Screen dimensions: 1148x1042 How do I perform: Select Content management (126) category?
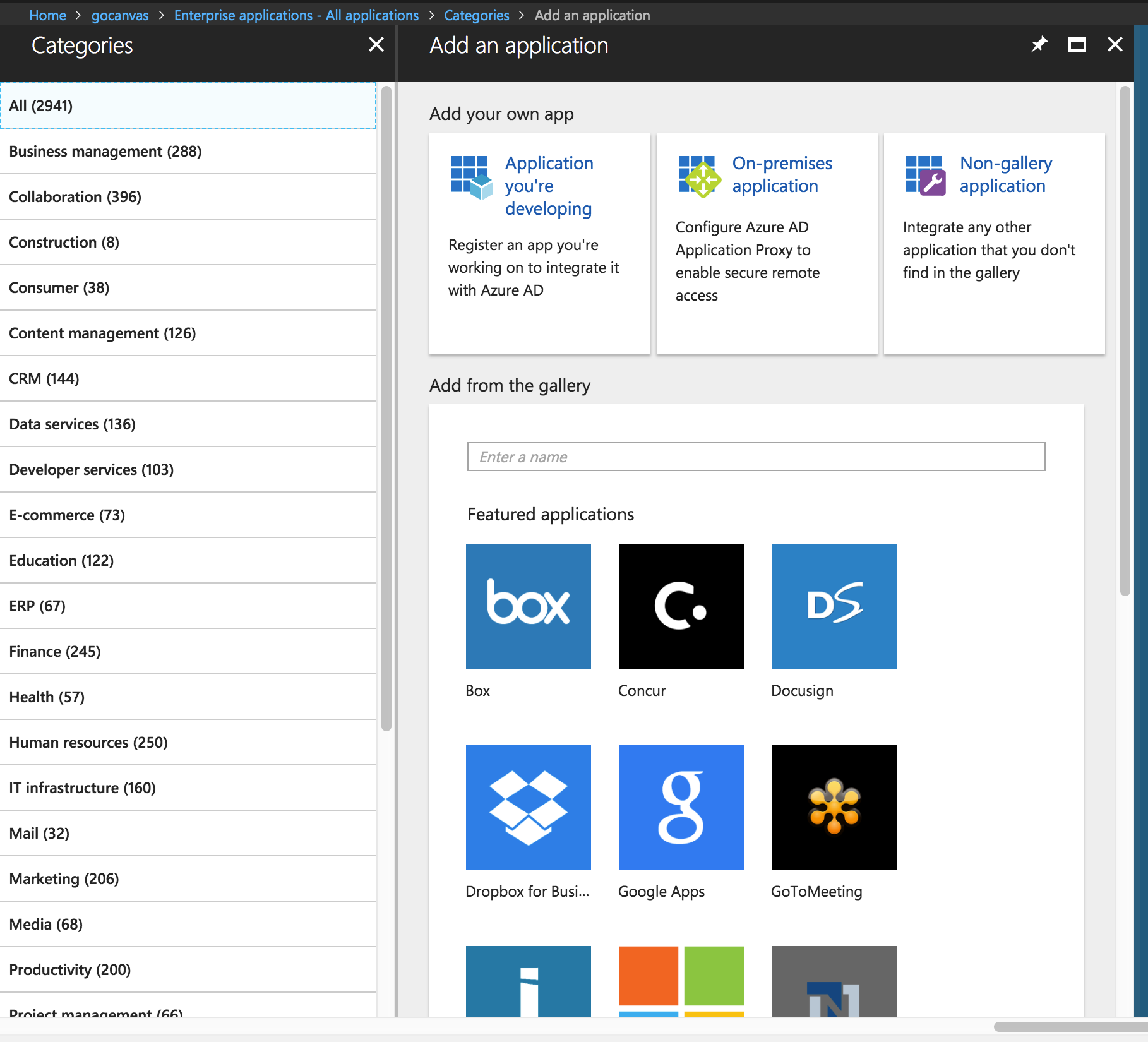pyautogui.click(x=188, y=333)
